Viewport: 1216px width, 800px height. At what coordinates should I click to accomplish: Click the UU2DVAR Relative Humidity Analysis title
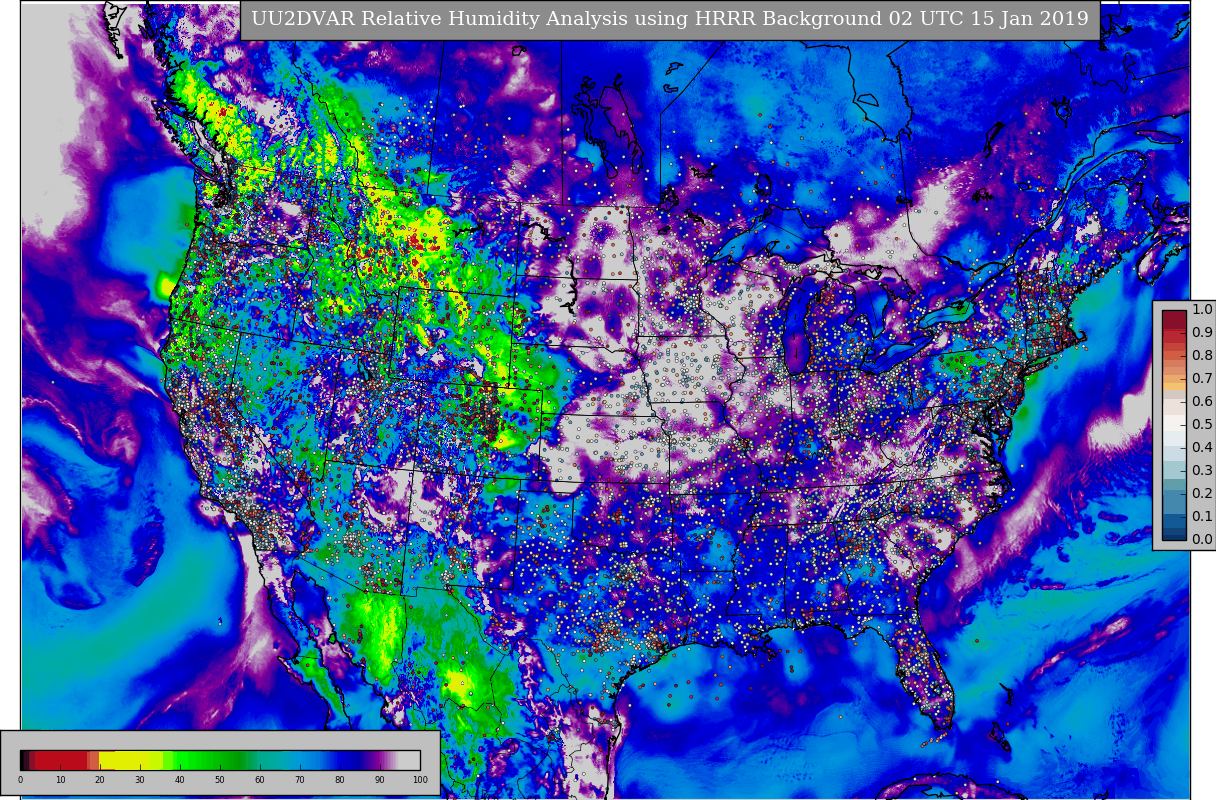point(670,19)
